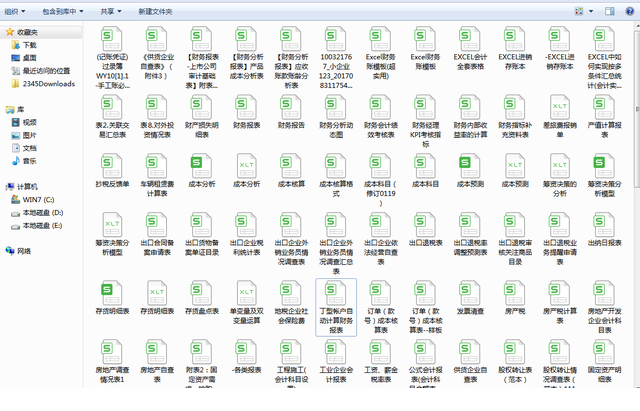Select the 财产损失明细表 file

[x=202, y=117]
